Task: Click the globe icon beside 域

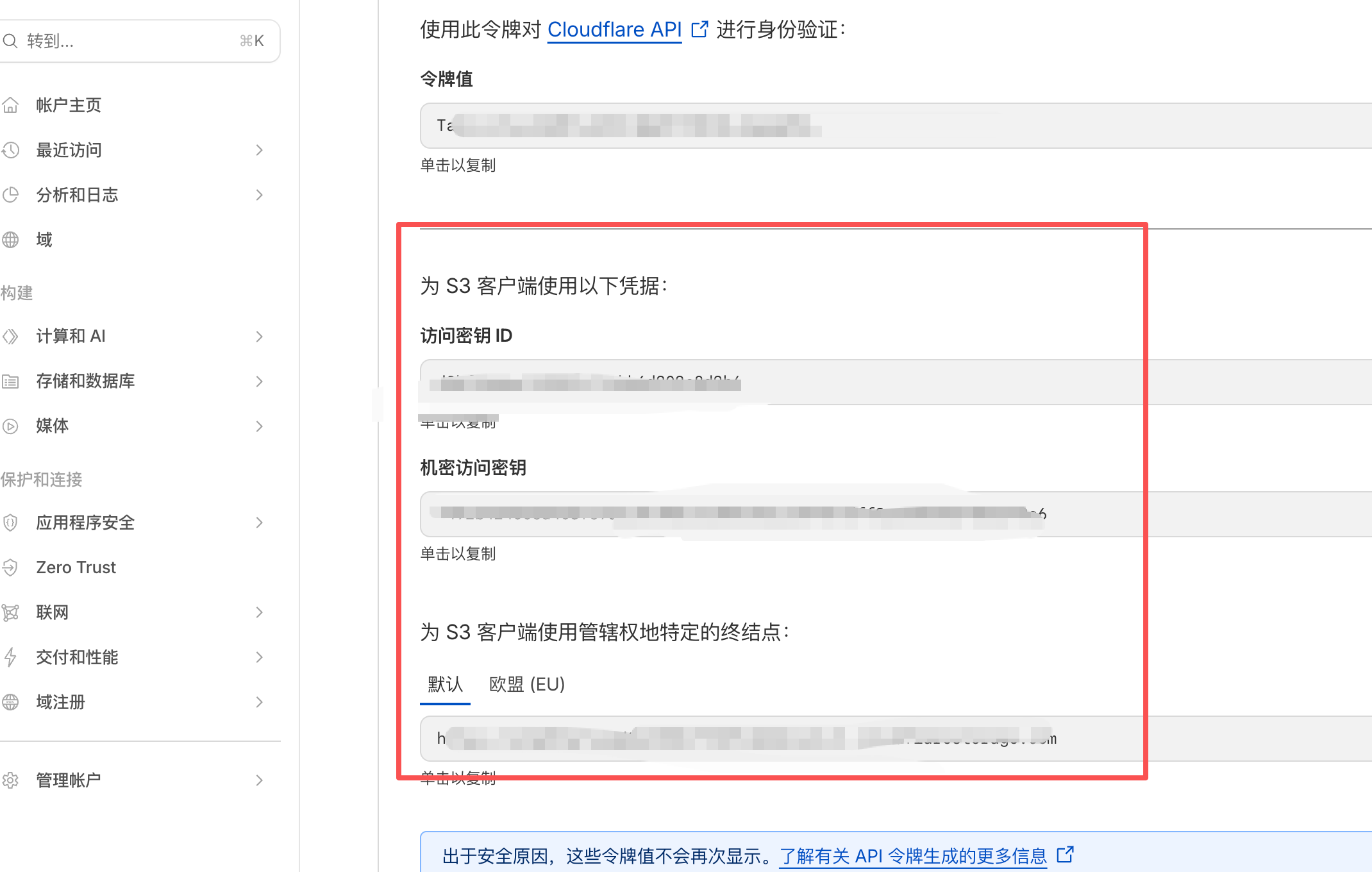Action: [10, 240]
